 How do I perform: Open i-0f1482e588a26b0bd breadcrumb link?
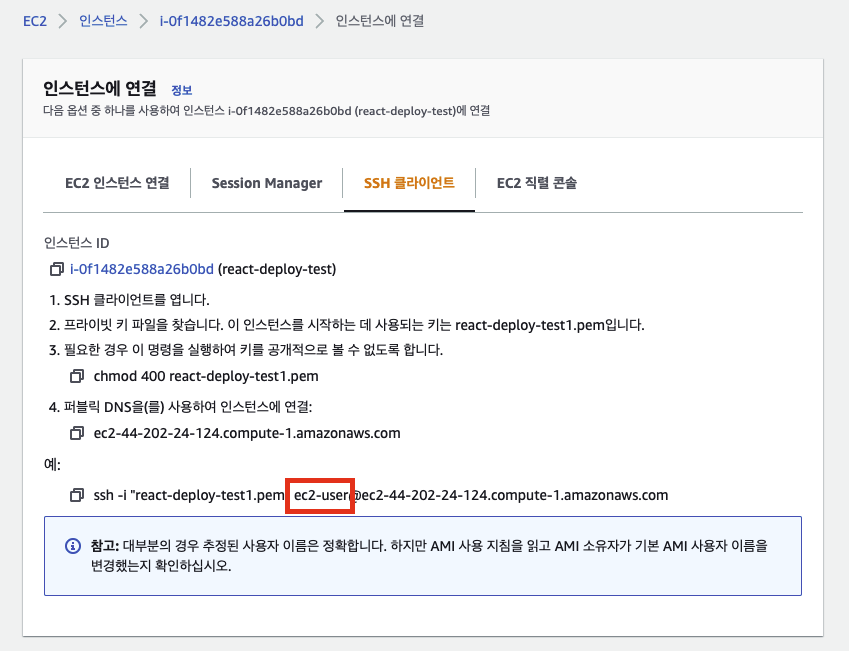click(231, 21)
